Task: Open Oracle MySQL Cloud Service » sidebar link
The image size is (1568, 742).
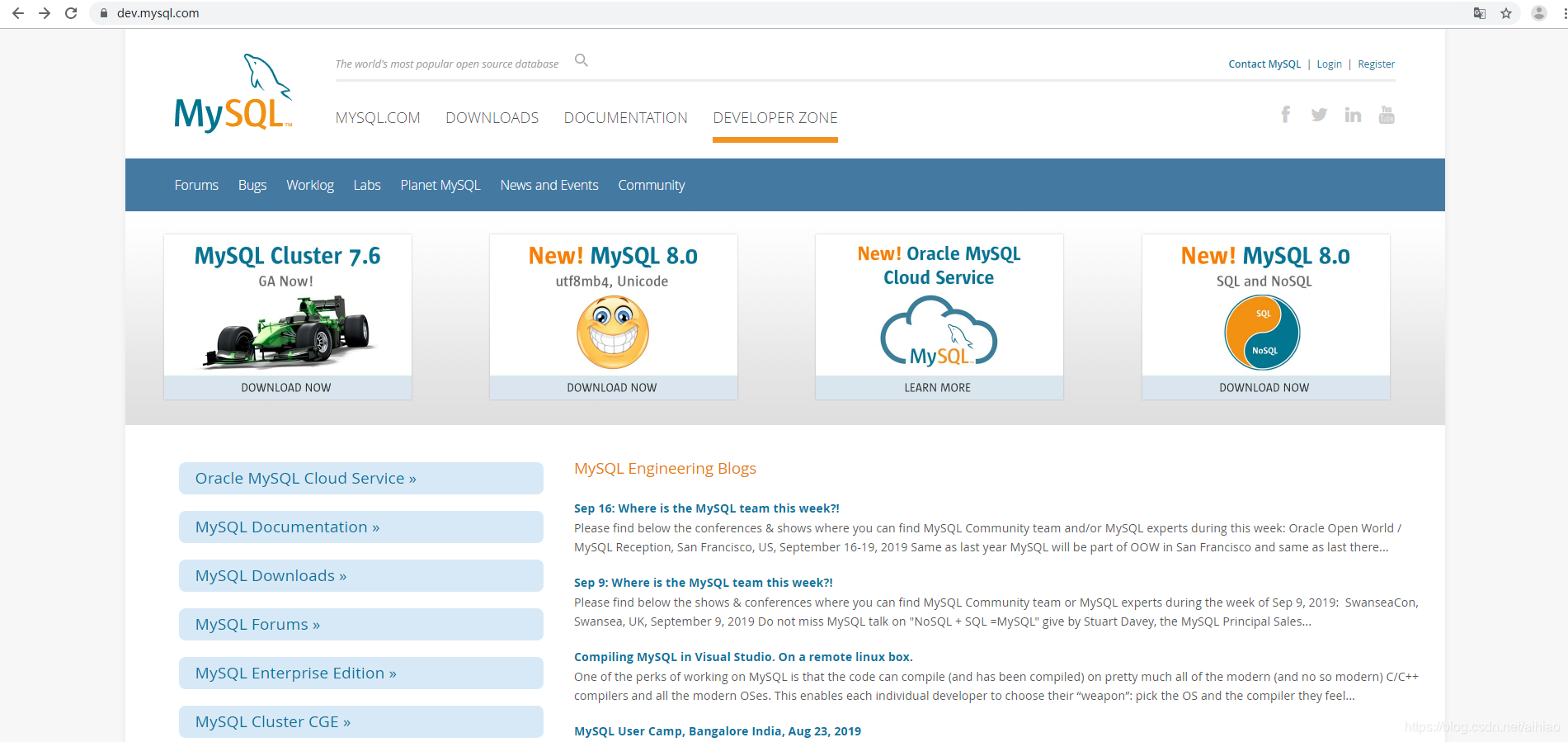Action: tap(361, 478)
